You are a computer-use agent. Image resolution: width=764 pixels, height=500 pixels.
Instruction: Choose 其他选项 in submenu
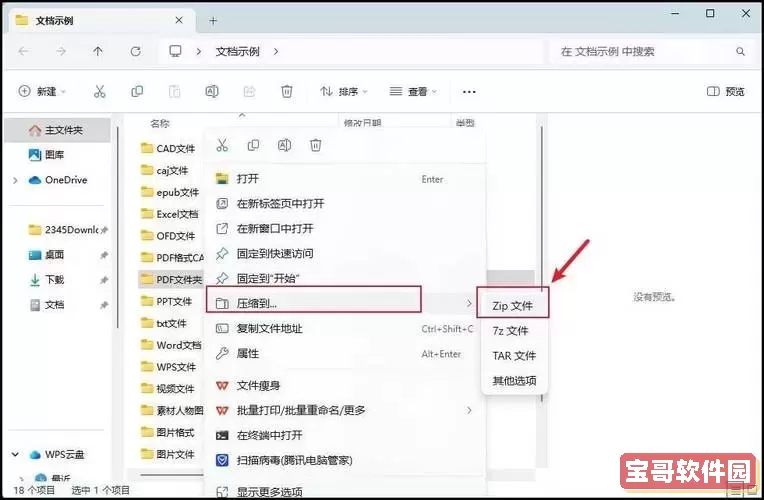tap(514, 380)
